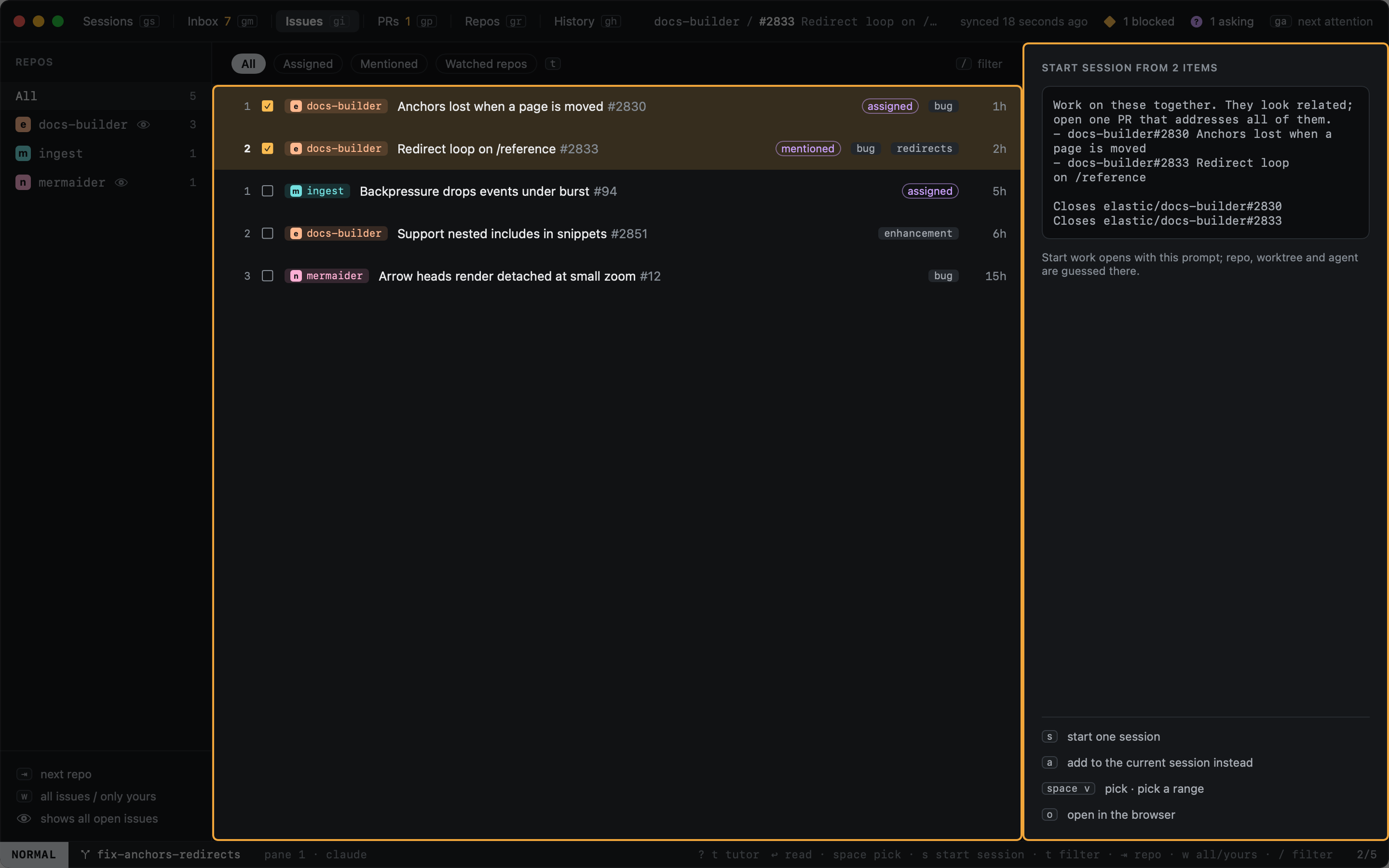Screen dimensions: 1389x868
Task: Click the o key for open in browser
Action: [x=1050, y=814]
